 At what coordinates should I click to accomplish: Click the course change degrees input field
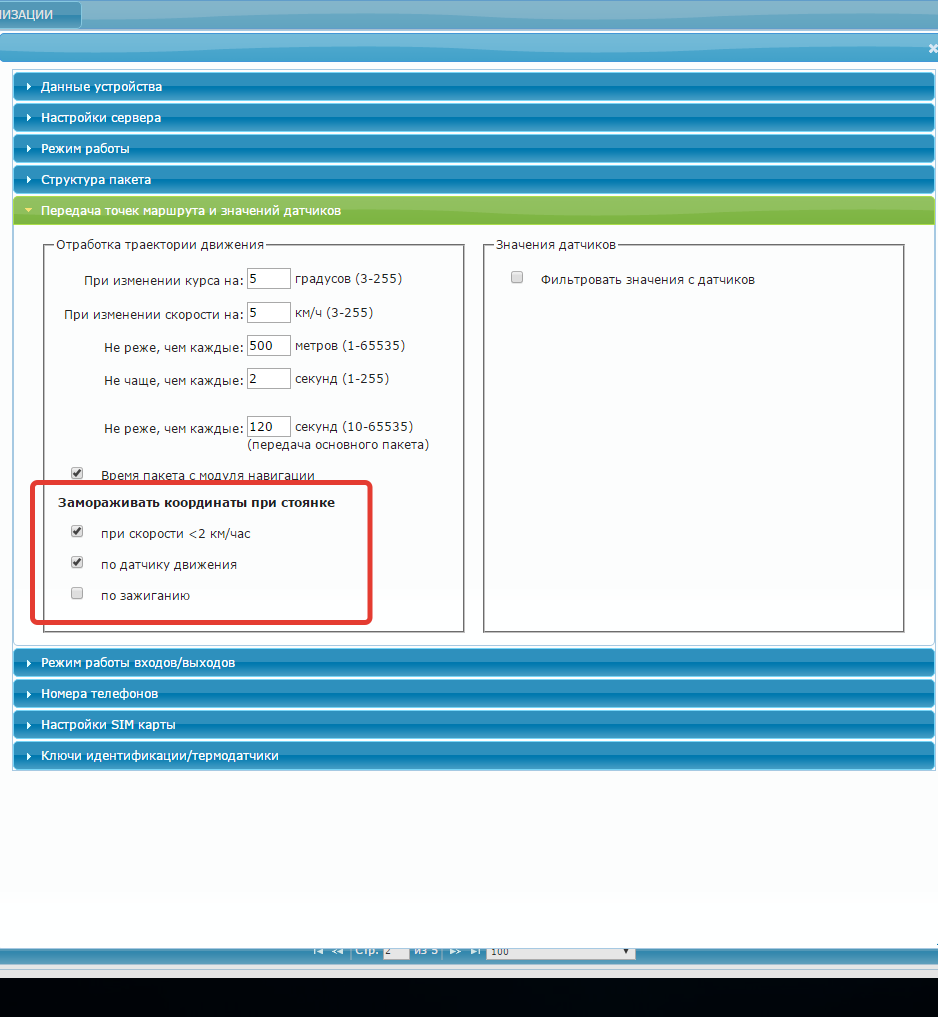[268, 278]
